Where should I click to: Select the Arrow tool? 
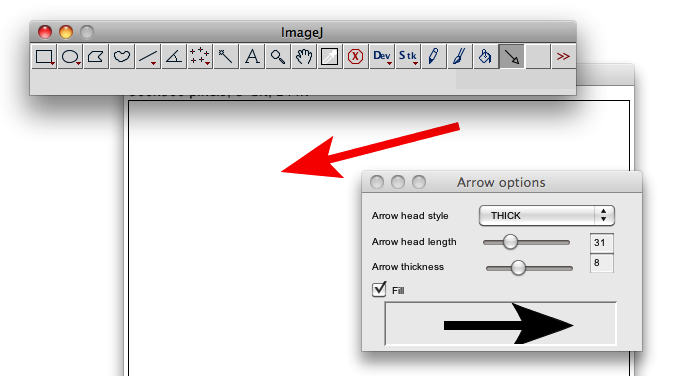(512, 56)
